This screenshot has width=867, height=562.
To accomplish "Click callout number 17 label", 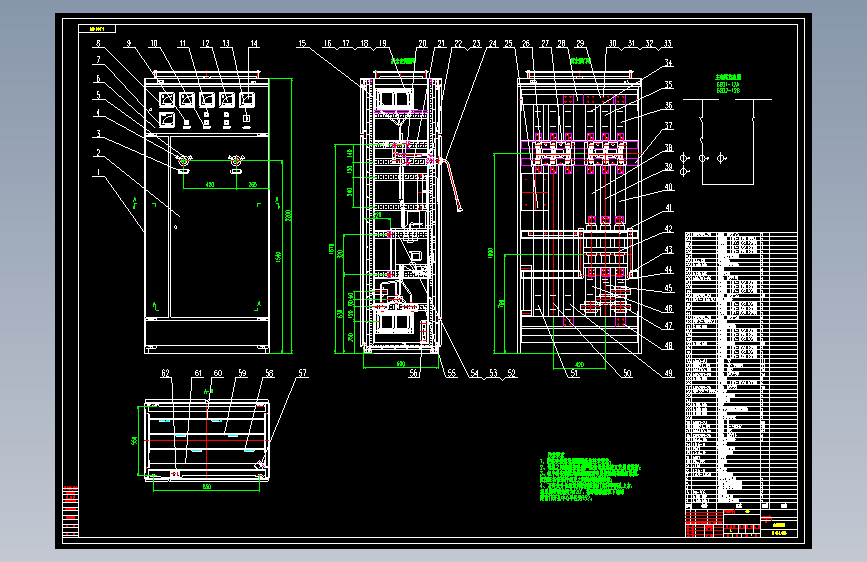I will point(346,43).
